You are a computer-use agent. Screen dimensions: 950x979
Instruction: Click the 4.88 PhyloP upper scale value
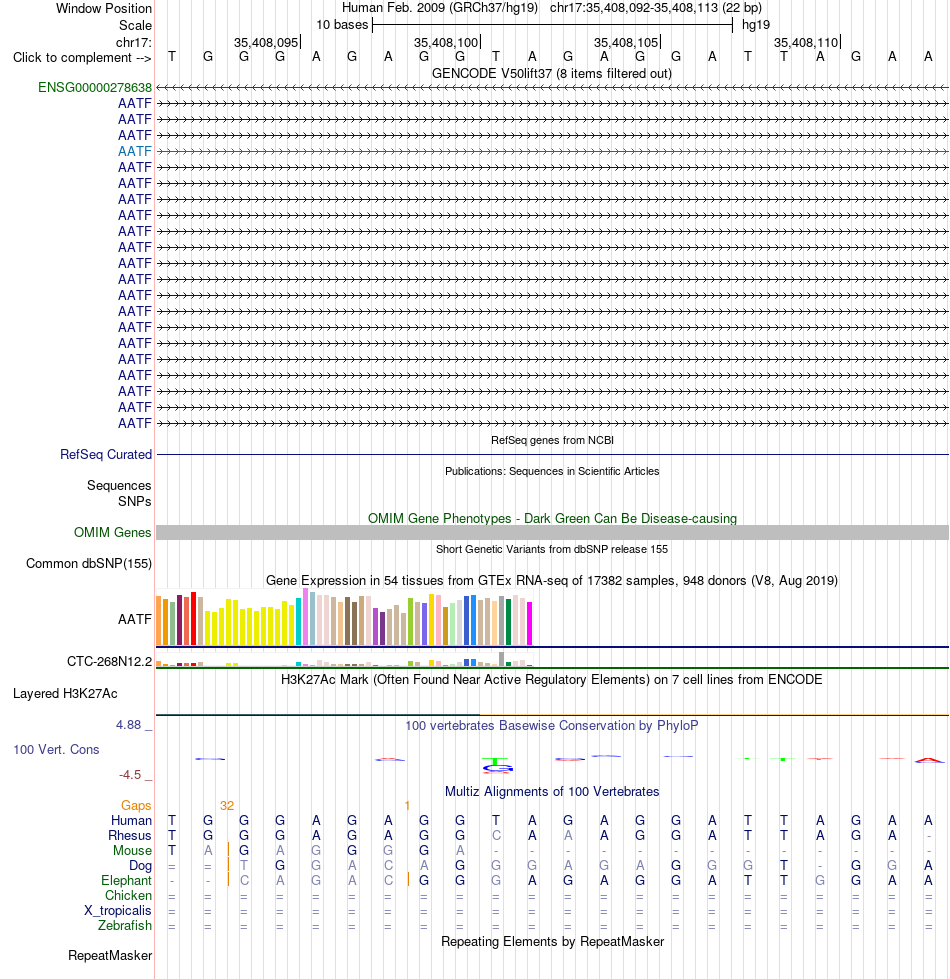(129, 725)
